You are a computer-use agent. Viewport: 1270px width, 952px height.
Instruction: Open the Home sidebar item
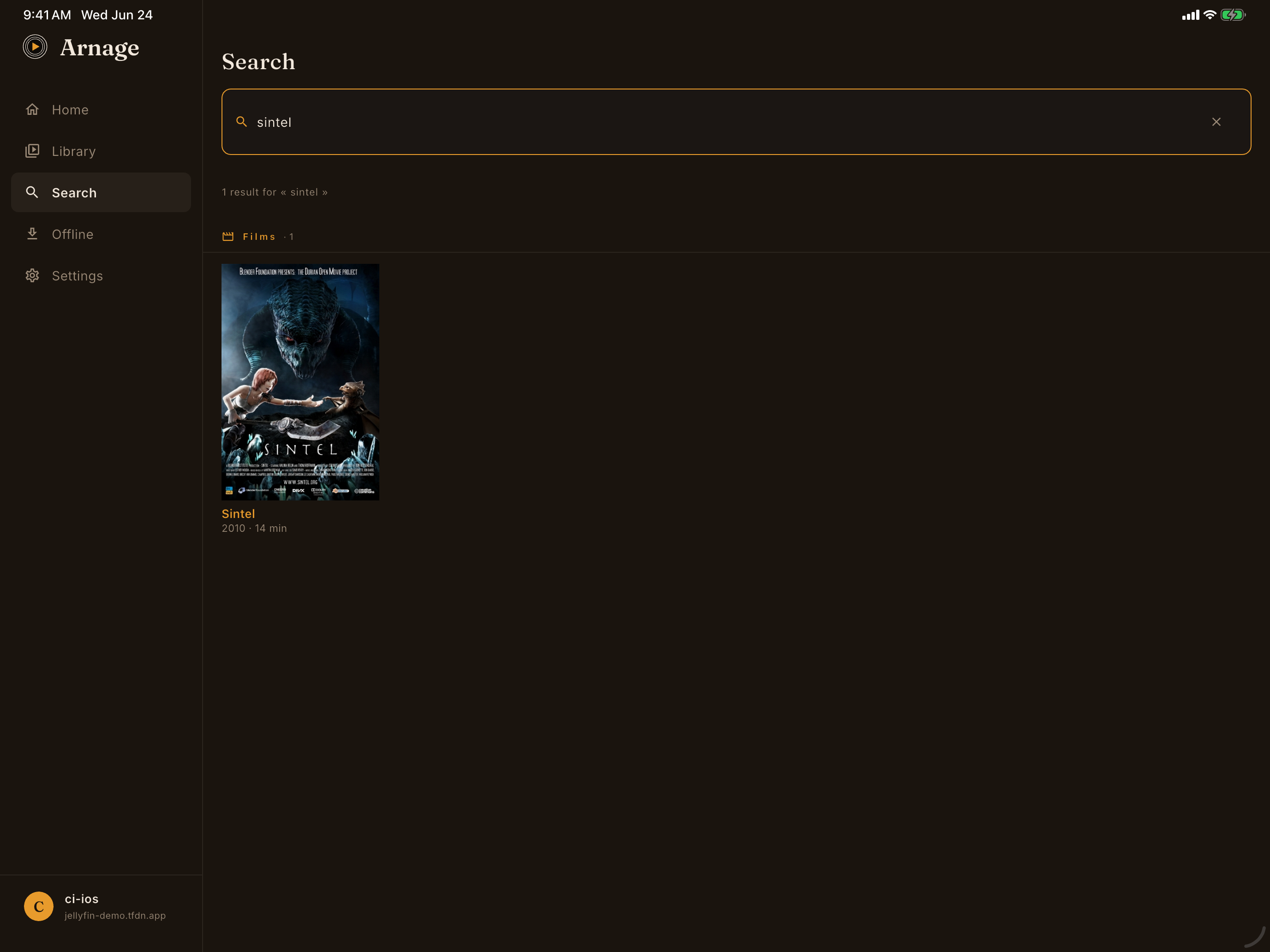tap(101, 110)
